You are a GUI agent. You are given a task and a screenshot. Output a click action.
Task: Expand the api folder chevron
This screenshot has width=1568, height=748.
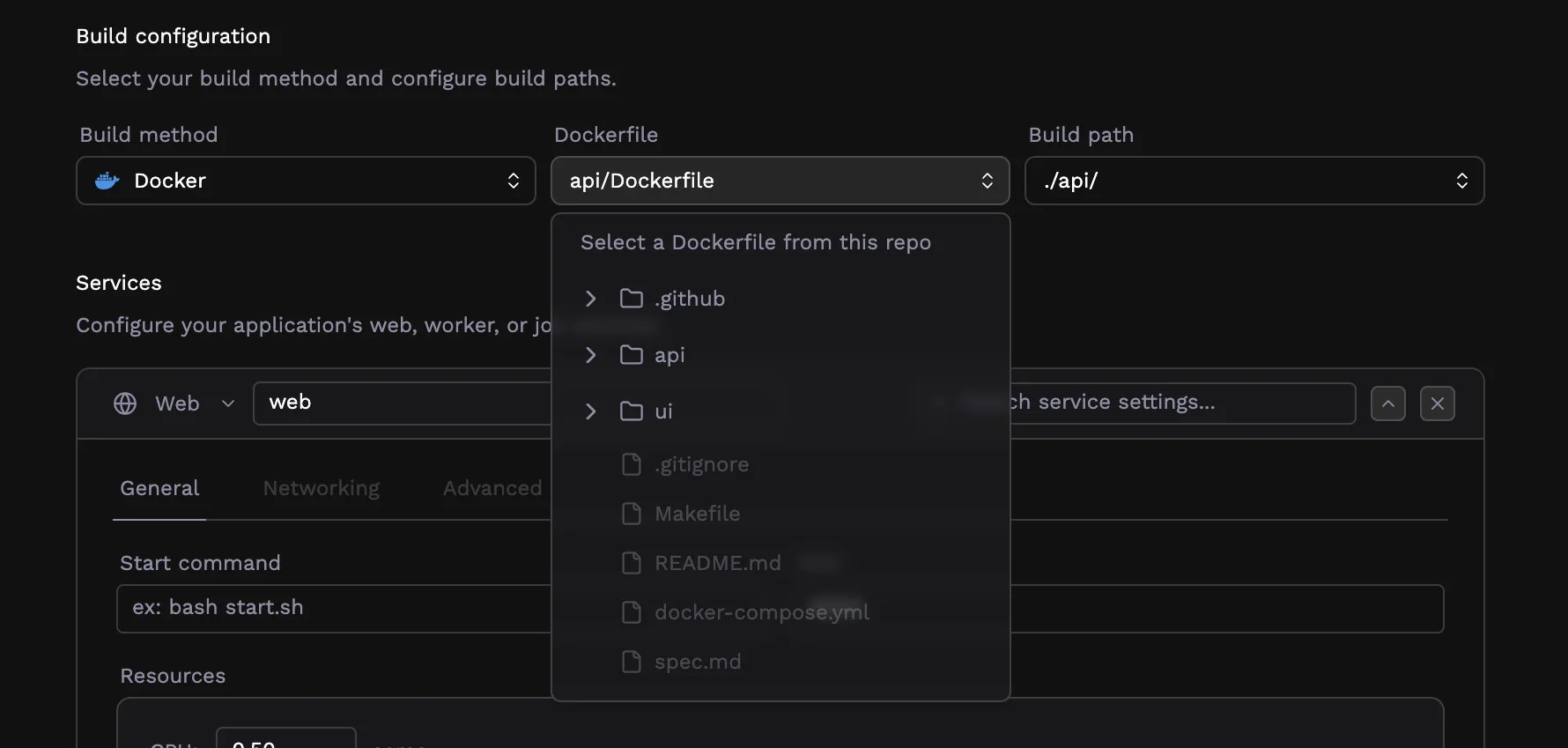coord(591,355)
